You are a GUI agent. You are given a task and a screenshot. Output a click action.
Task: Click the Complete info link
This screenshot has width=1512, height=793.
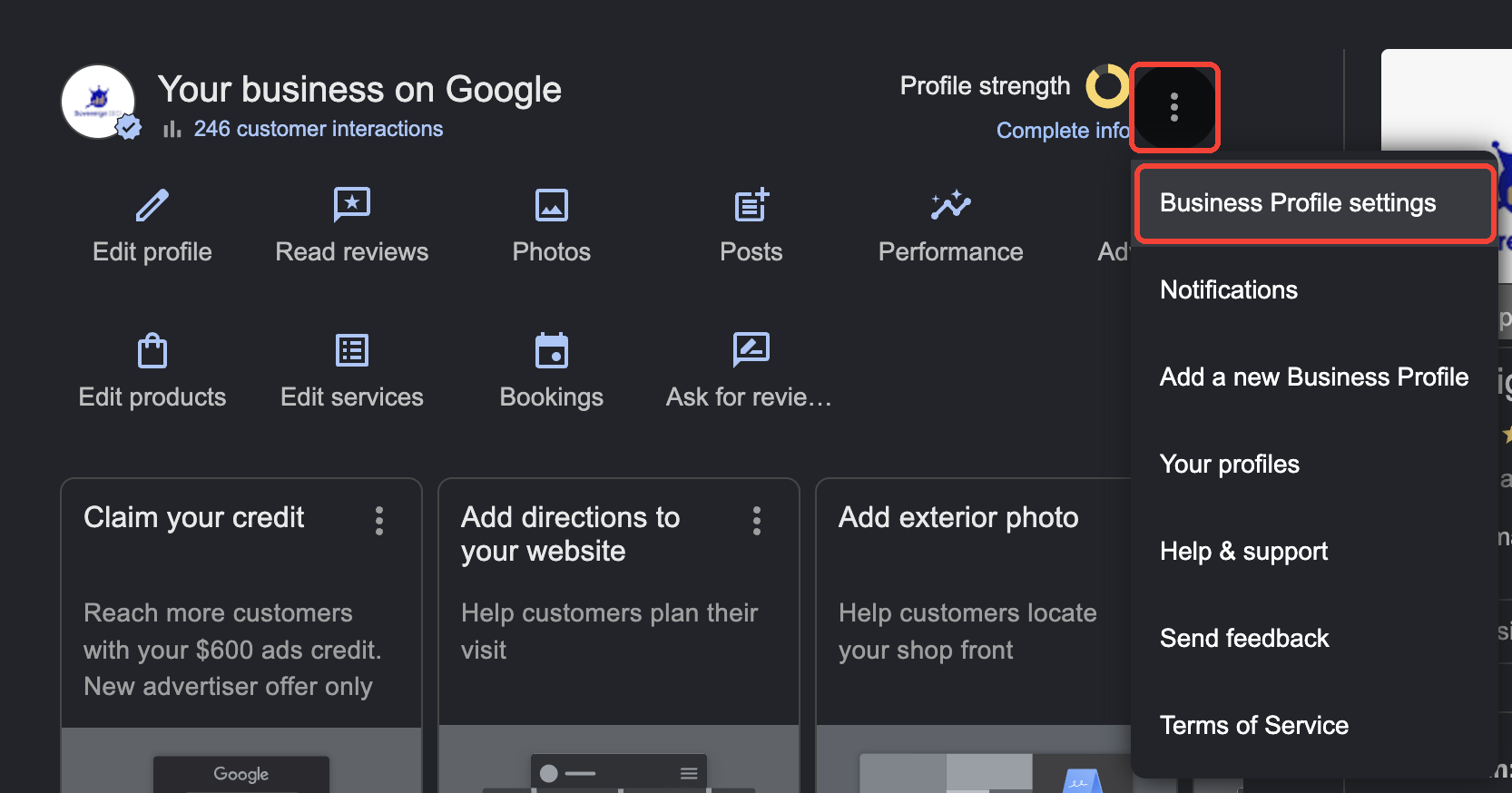(x=1063, y=131)
